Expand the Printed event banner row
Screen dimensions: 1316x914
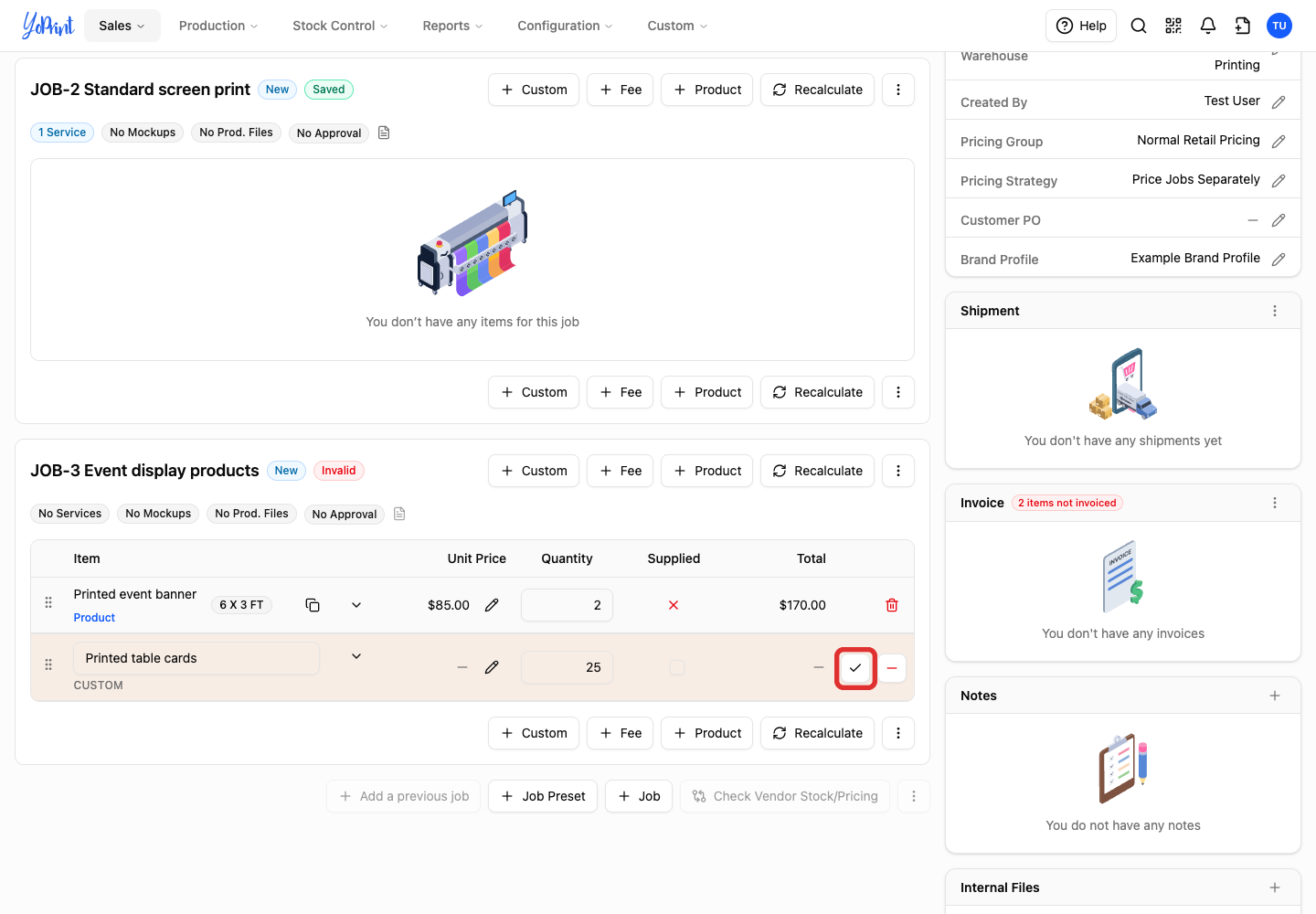[356, 605]
